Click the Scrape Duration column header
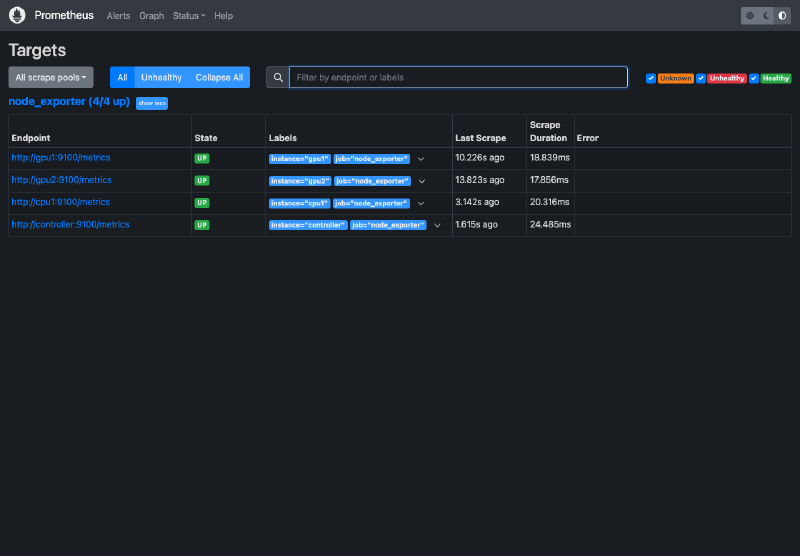The width and height of the screenshot is (800, 556). click(548, 131)
